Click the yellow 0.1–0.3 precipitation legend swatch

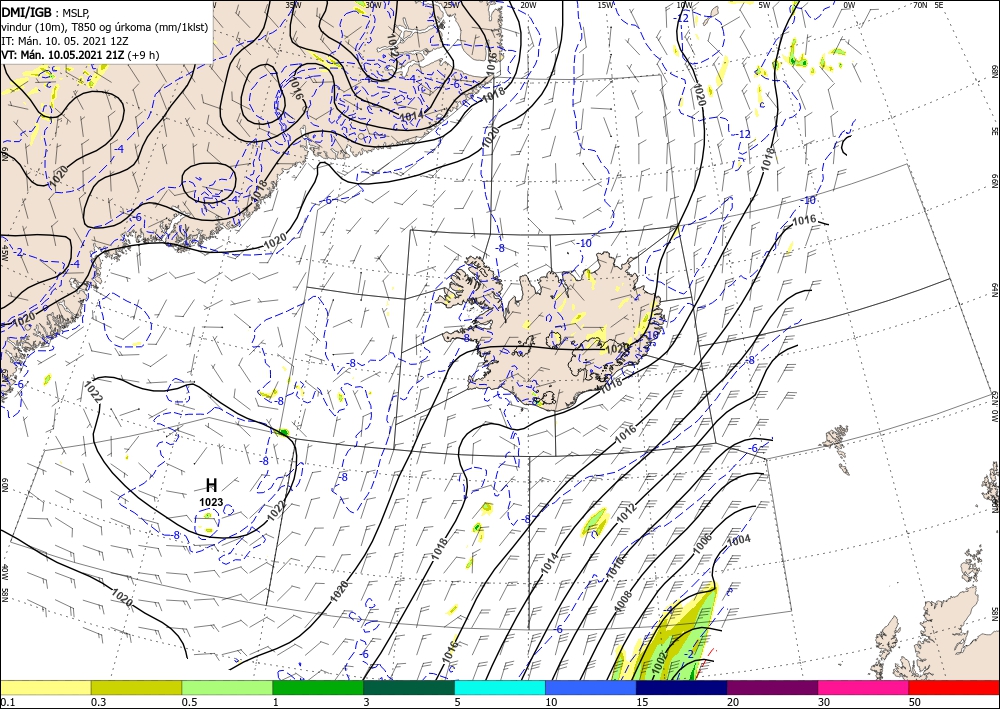coord(45,687)
